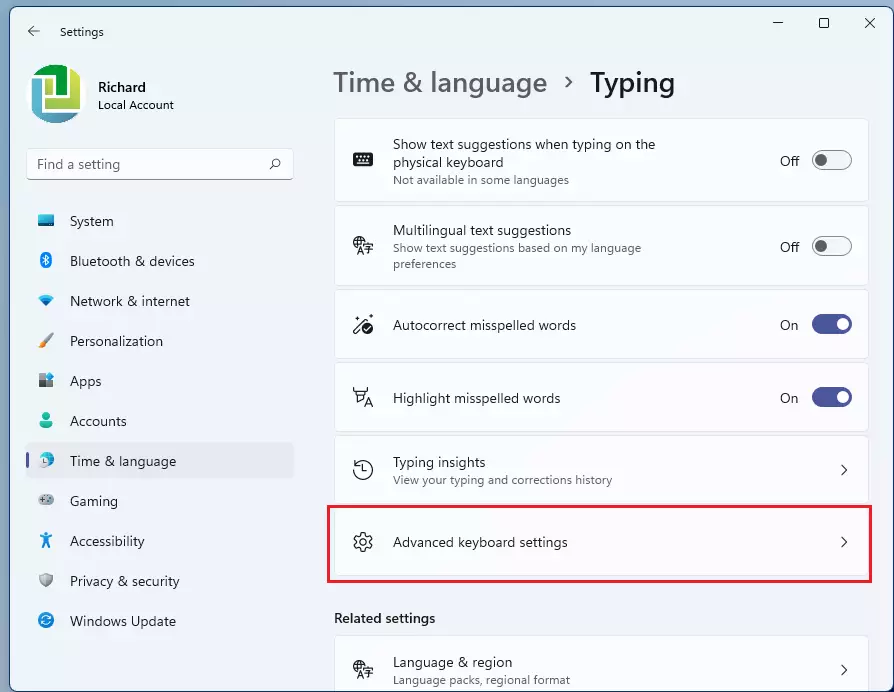Open Privacy & security label
Viewport: 894px width, 692px height.
coord(125,581)
